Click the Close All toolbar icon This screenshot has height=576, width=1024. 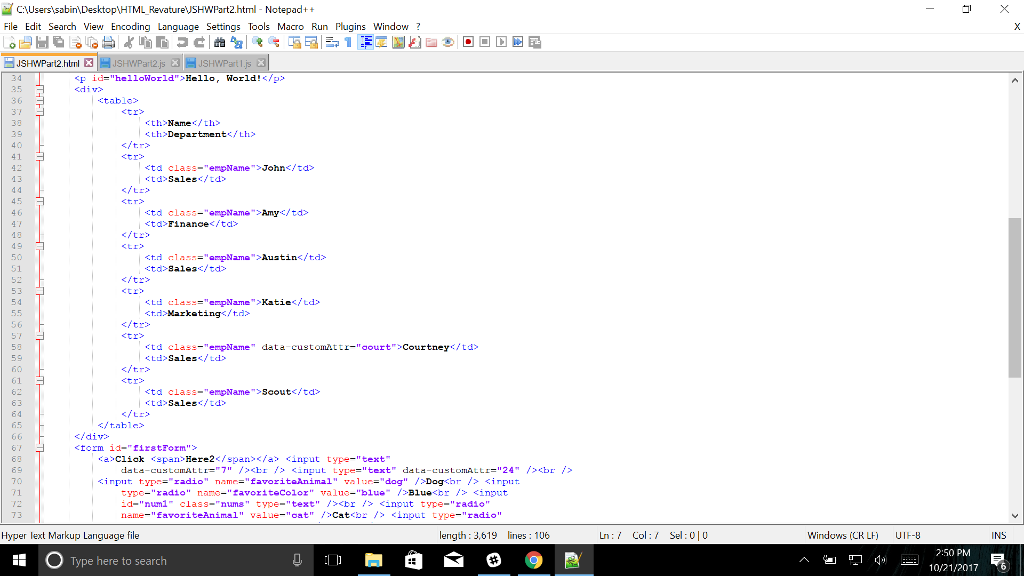pos(92,42)
